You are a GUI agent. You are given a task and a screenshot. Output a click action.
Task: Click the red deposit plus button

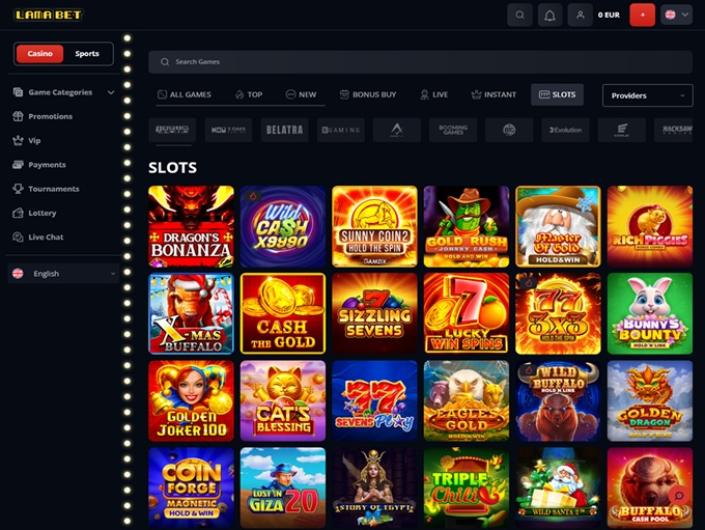click(x=643, y=15)
